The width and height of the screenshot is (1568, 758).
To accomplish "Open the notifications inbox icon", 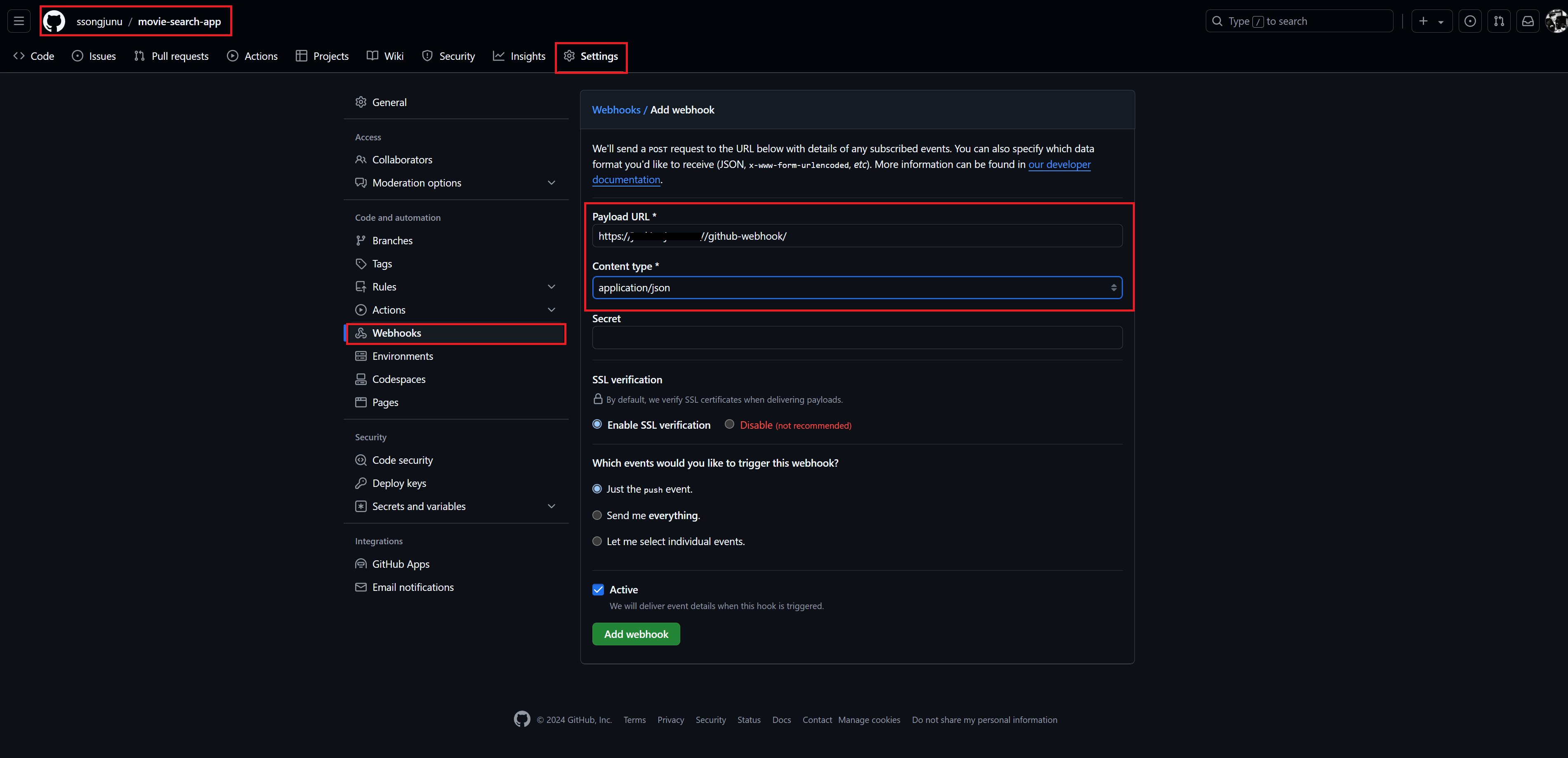I will pyautogui.click(x=1528, y=21).
